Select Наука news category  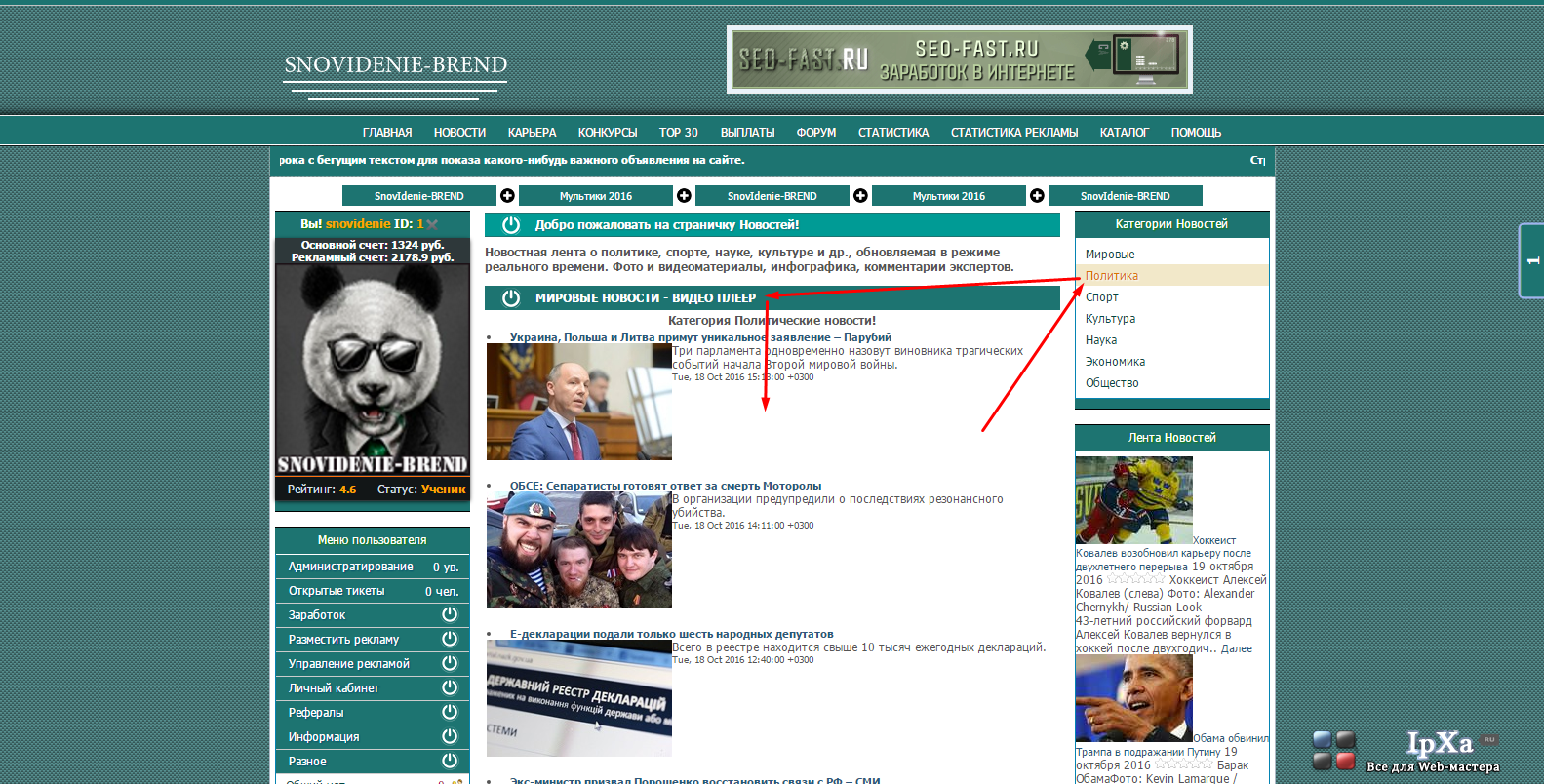(1101, 340)
